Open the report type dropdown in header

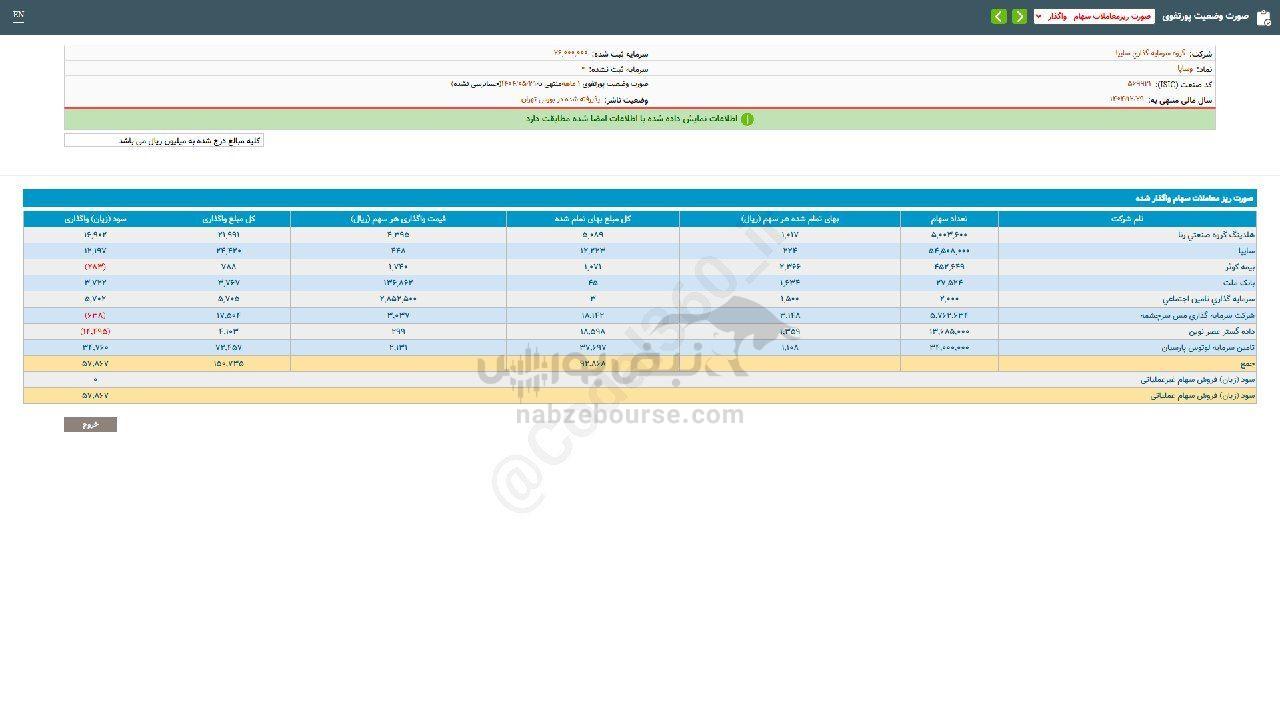[1094, 17]
